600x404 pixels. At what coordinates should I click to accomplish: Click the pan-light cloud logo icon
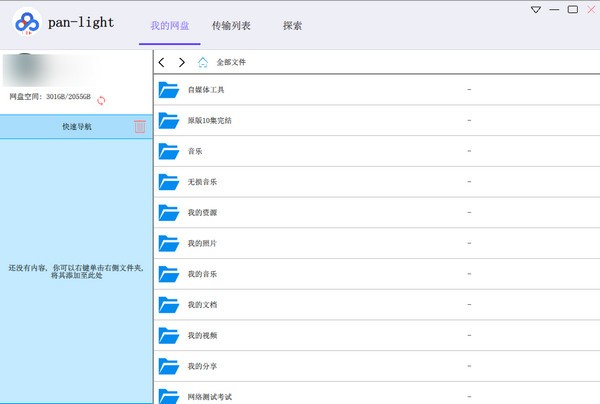coord(26,25)
